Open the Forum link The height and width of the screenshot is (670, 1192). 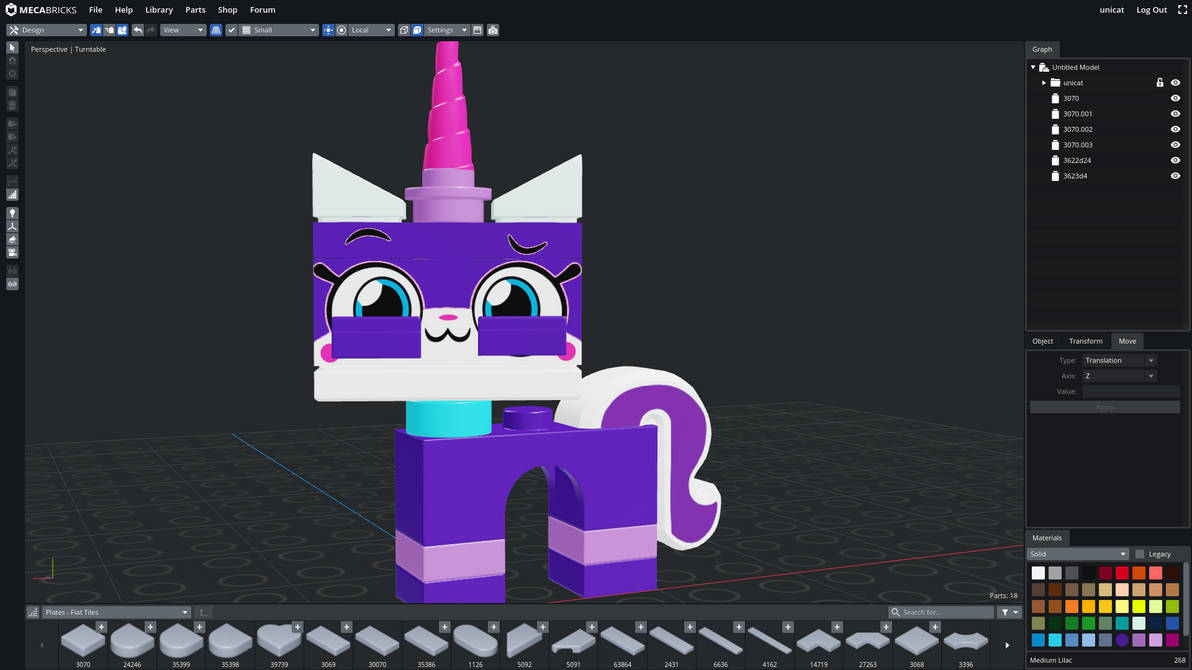[x=262, y=10]
